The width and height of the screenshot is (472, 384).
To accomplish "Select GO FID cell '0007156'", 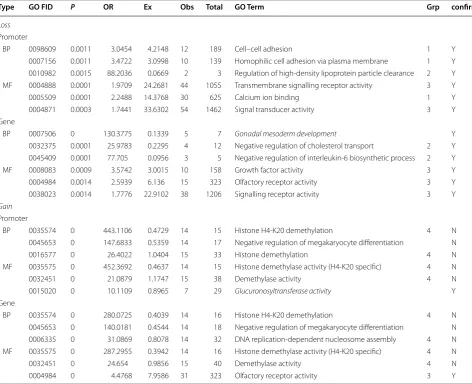I will click(x=42, y=61).
